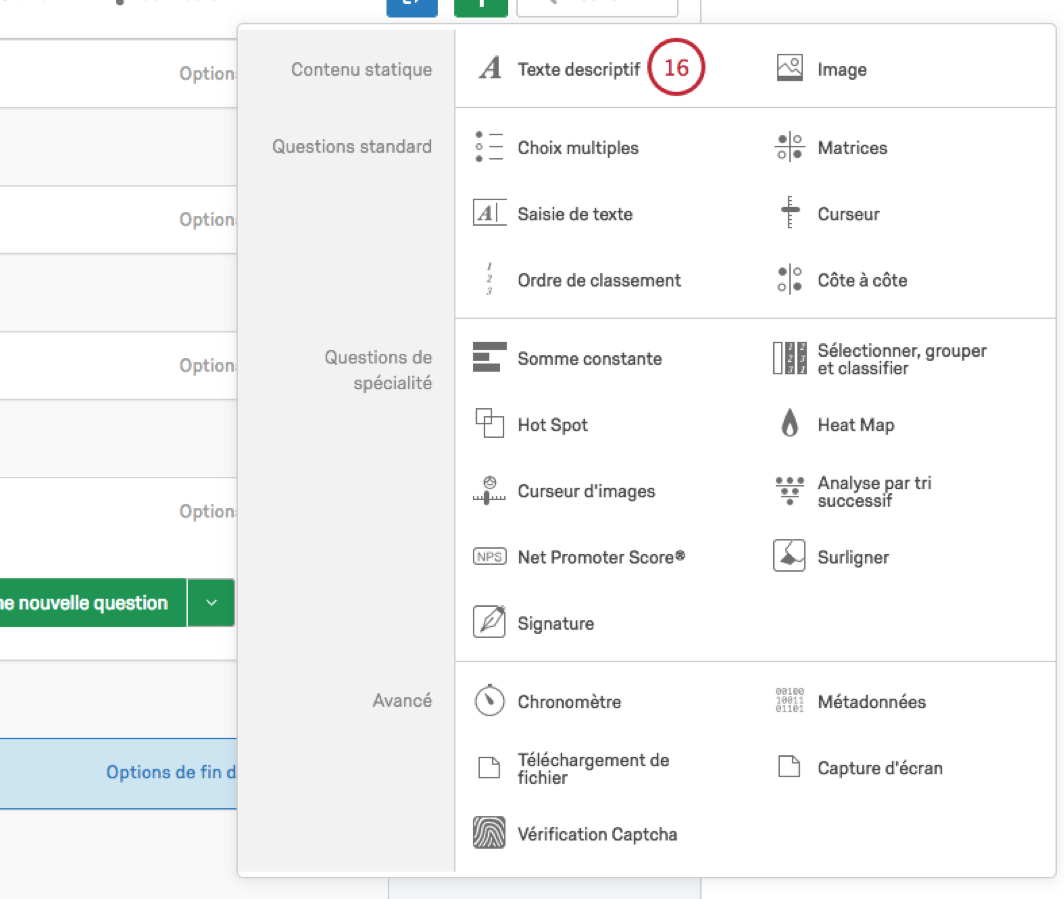Click the Signature label
This screenshot has width=1064, height=899.
555,624
